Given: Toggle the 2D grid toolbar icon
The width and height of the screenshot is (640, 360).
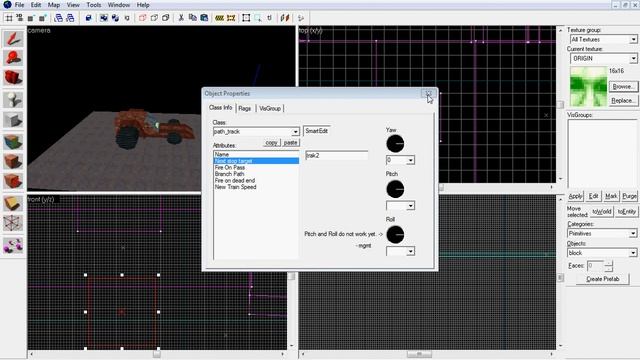Looking at the screenshot, I should point(9,18).
